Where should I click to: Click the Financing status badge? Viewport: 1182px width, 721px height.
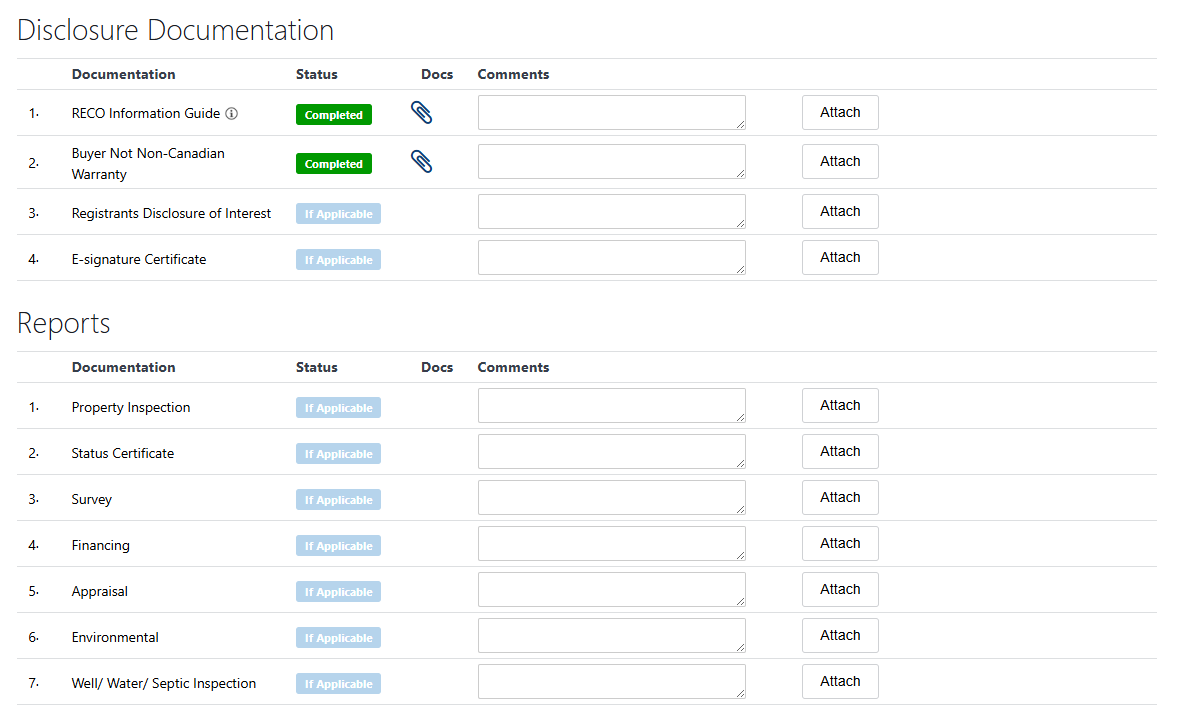(x=338, y=545)
